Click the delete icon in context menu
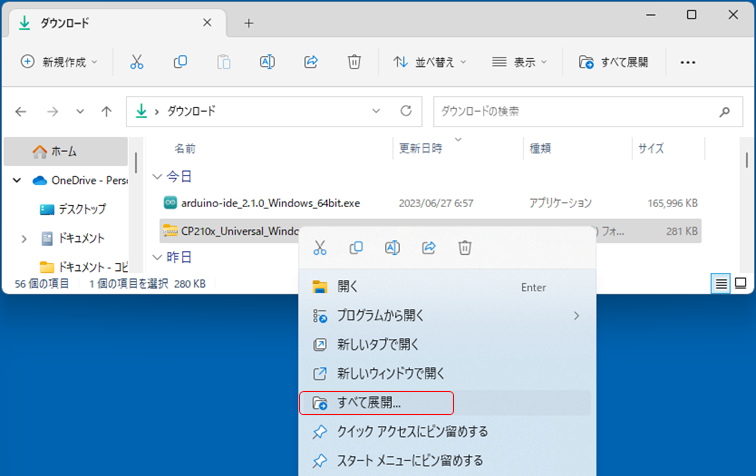This screenshot has width=756, height=476. (465, 247)
